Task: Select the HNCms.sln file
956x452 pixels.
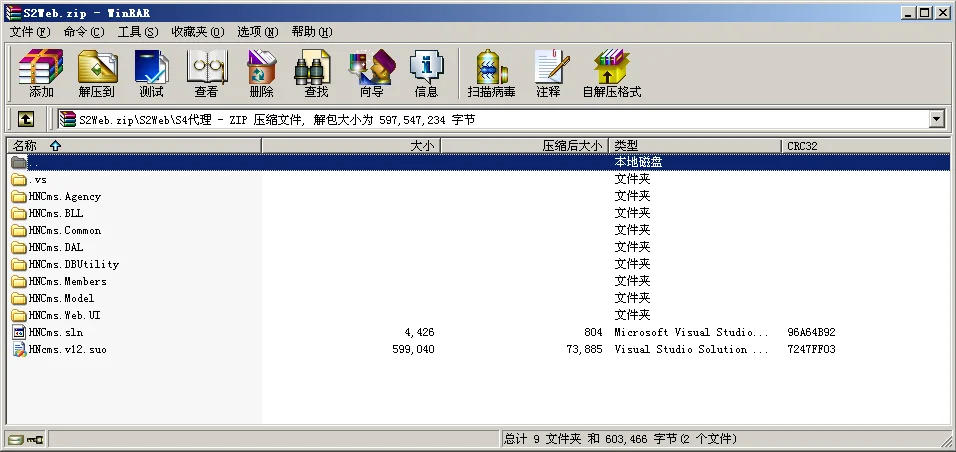Action: [56, 332]
